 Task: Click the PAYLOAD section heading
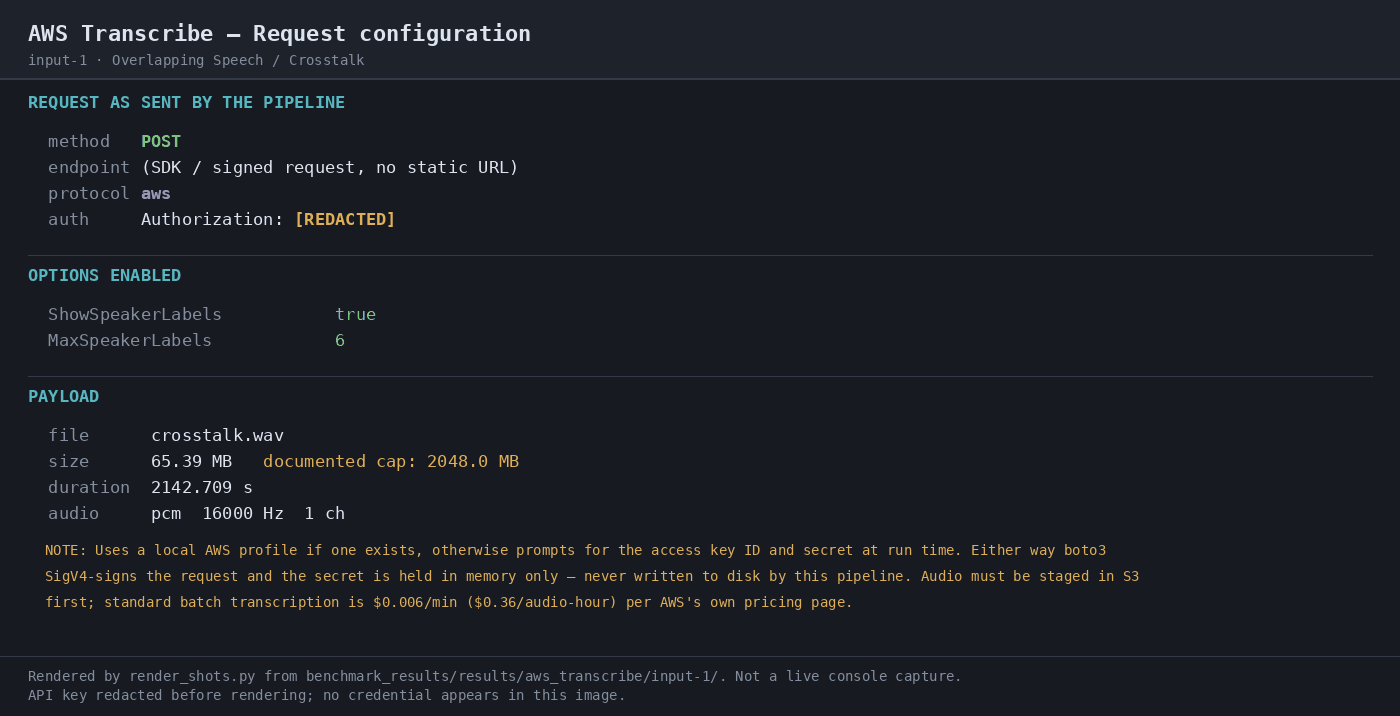(63, 397)
